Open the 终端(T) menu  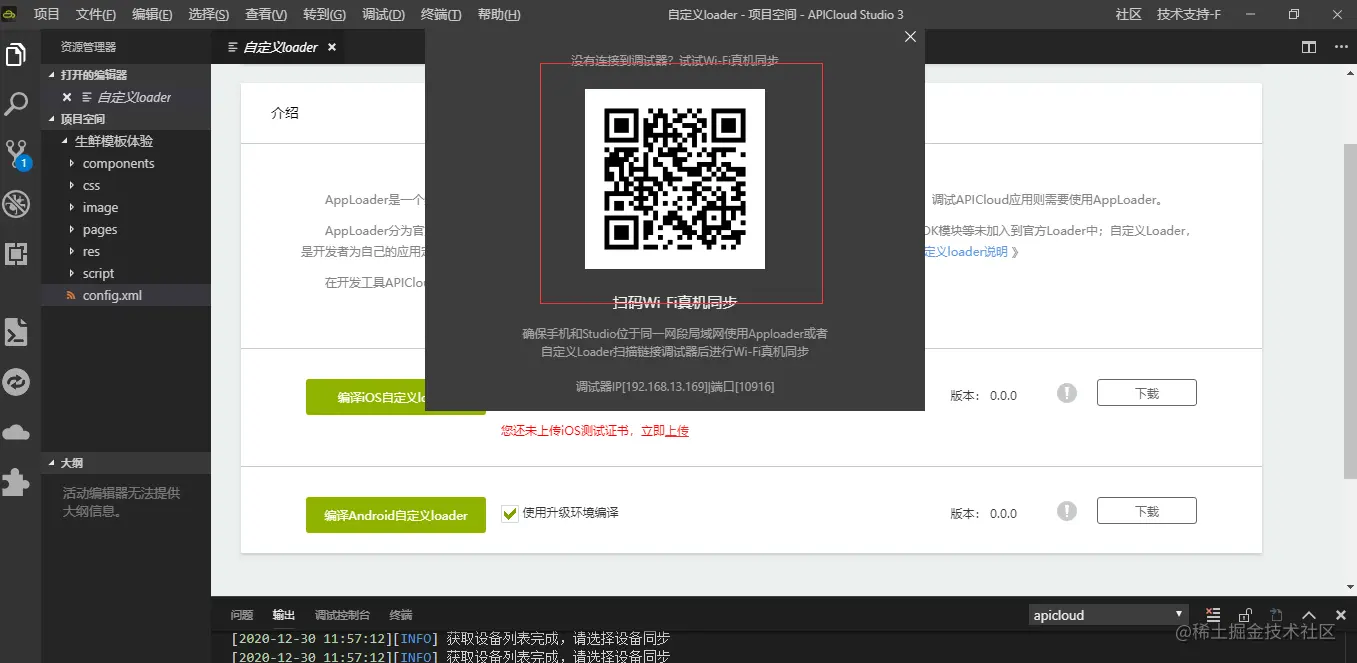[441, 14]
